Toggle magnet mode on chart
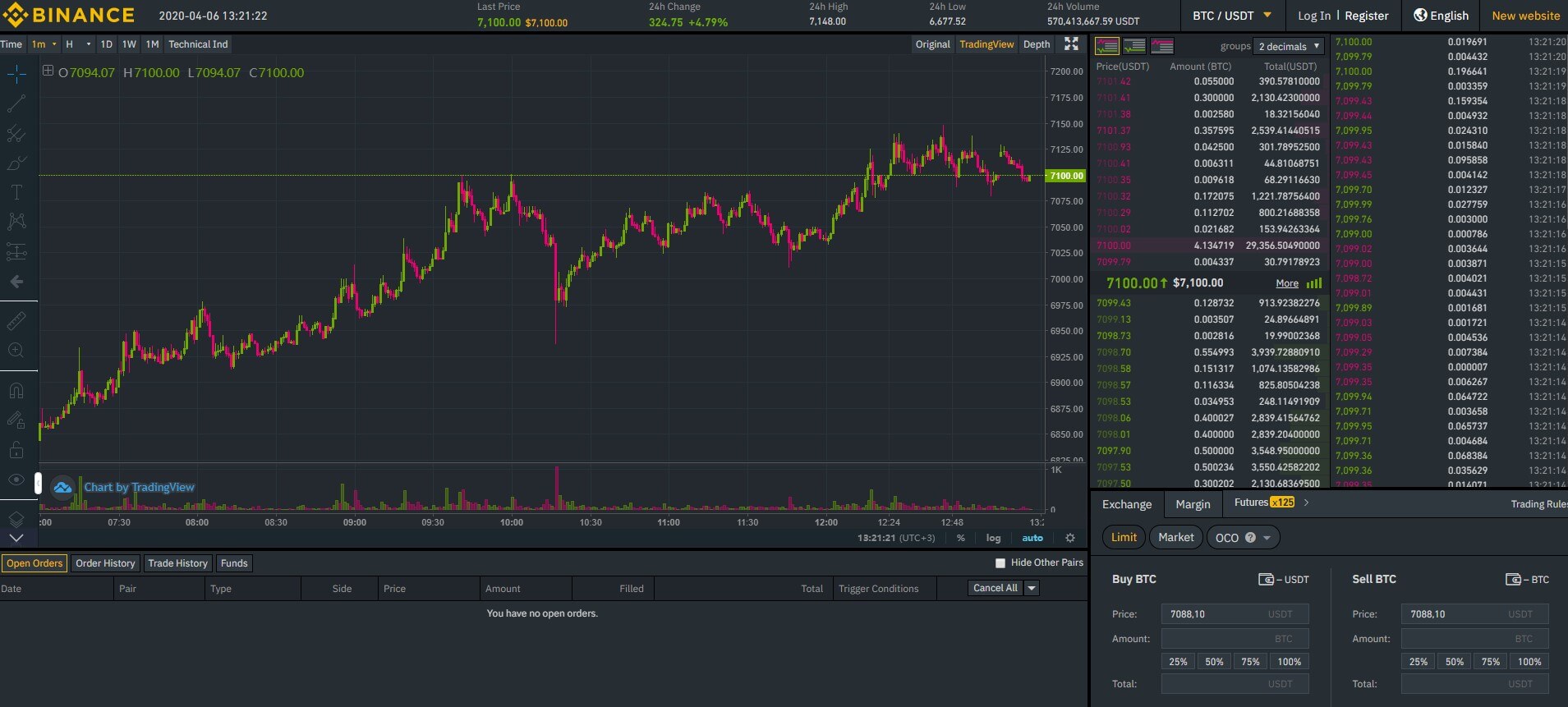This screenshot has height=707, width=1568. [16, 391]
